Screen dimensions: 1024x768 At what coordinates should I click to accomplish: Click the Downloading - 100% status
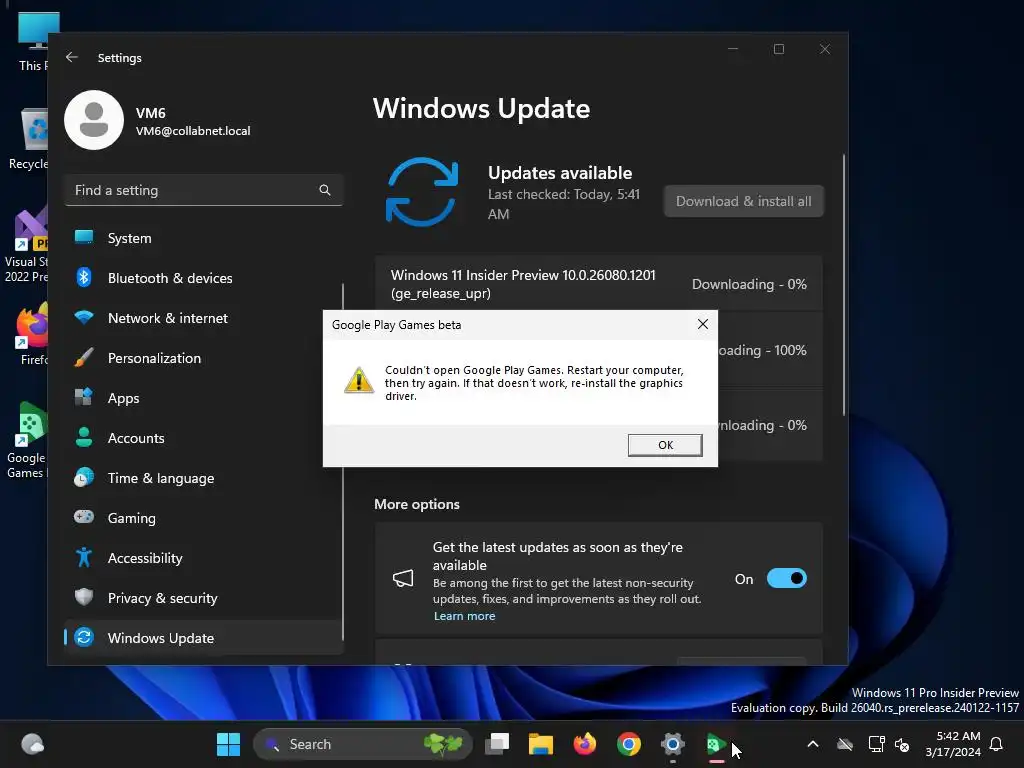761,350
